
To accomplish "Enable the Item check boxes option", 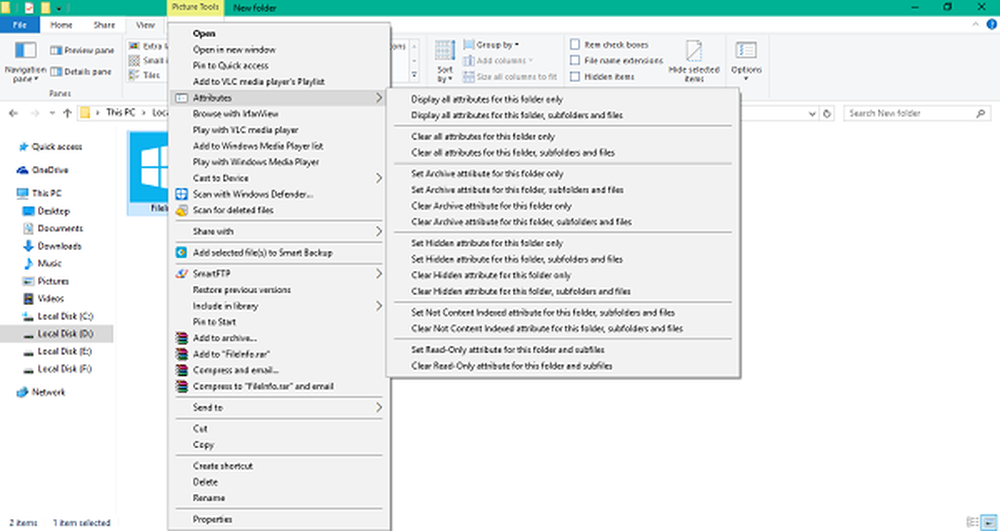I will coord(574,45).
